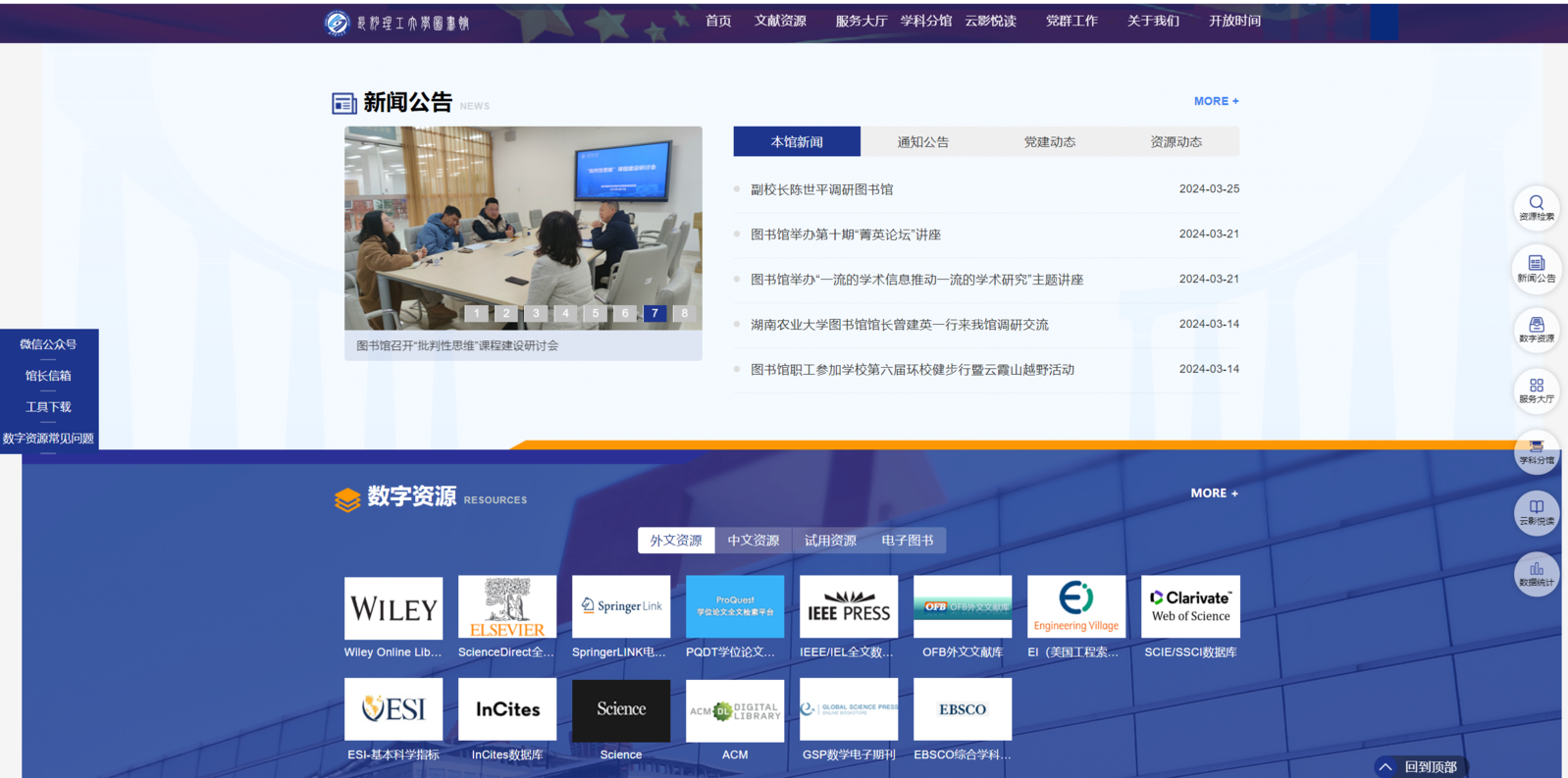
Task: Click MORE + in the 数字资源 section
Action: click(x=1215, y=493)
